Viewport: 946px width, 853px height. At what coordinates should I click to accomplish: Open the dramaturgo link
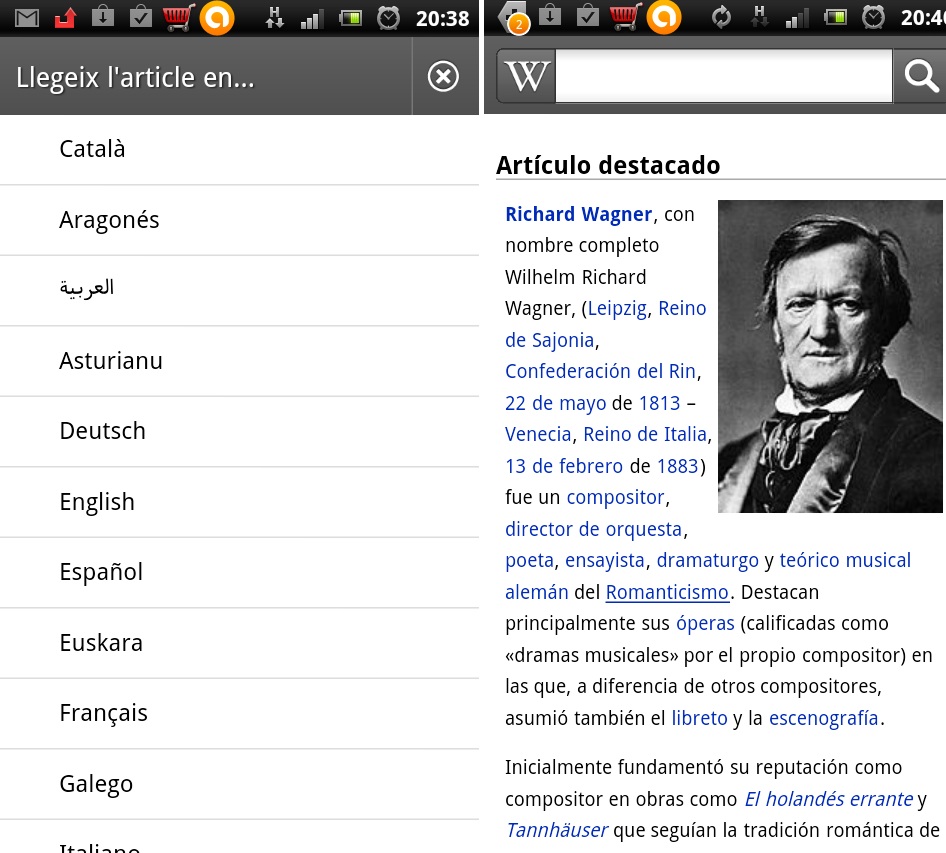707,560
